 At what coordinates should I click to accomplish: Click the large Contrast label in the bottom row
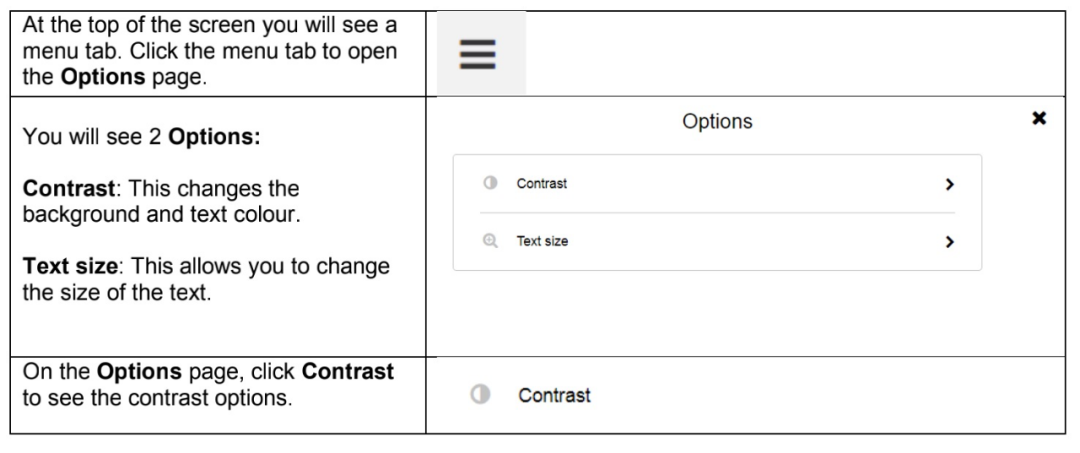[554, 395]
